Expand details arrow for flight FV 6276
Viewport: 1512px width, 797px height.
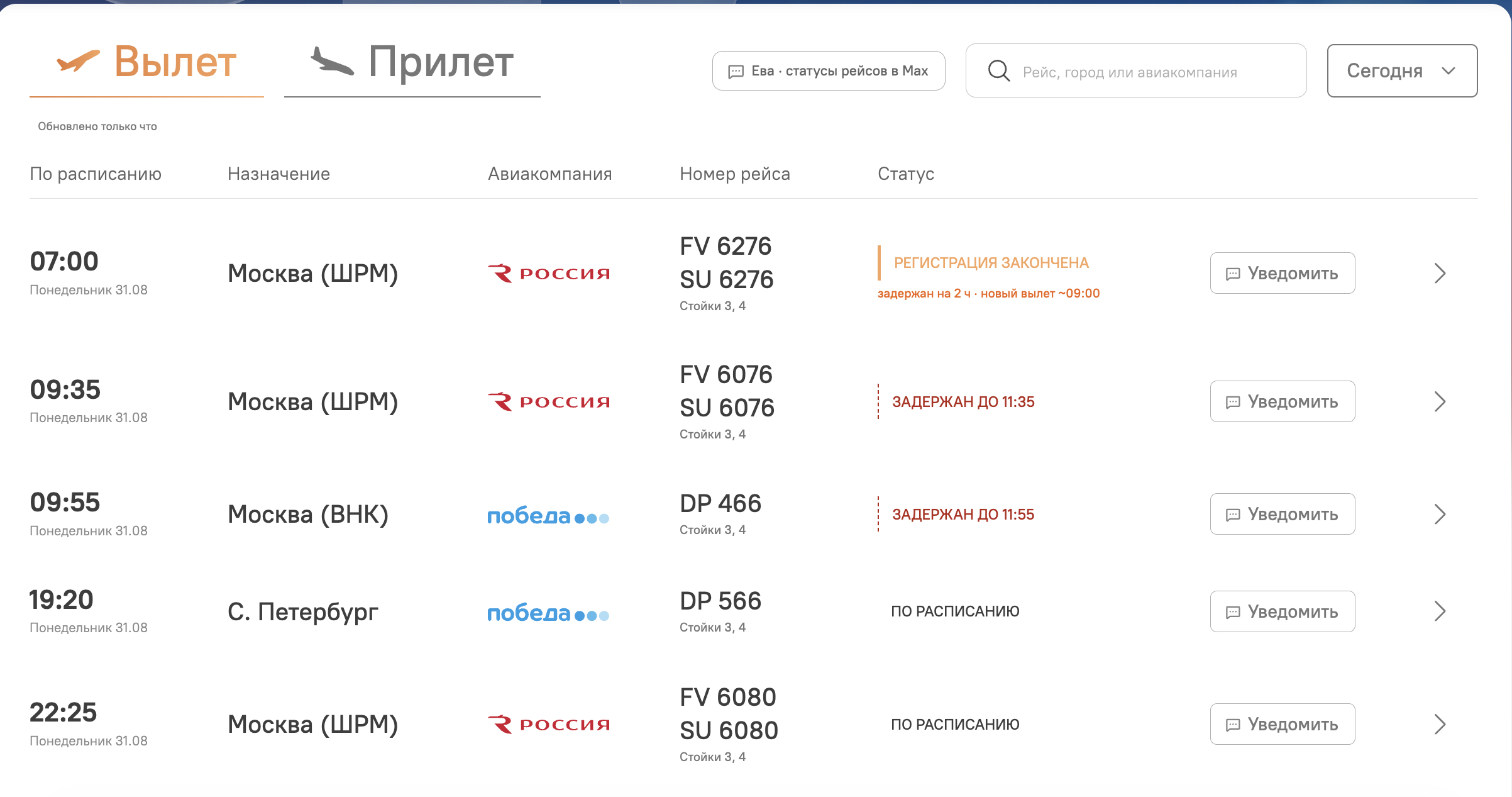point(1440,274)
